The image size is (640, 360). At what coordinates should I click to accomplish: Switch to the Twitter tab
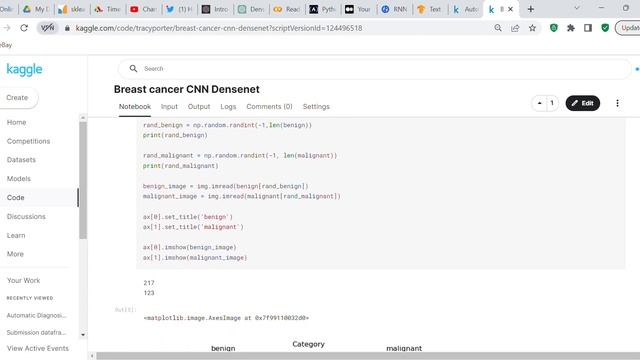point(179,9)
